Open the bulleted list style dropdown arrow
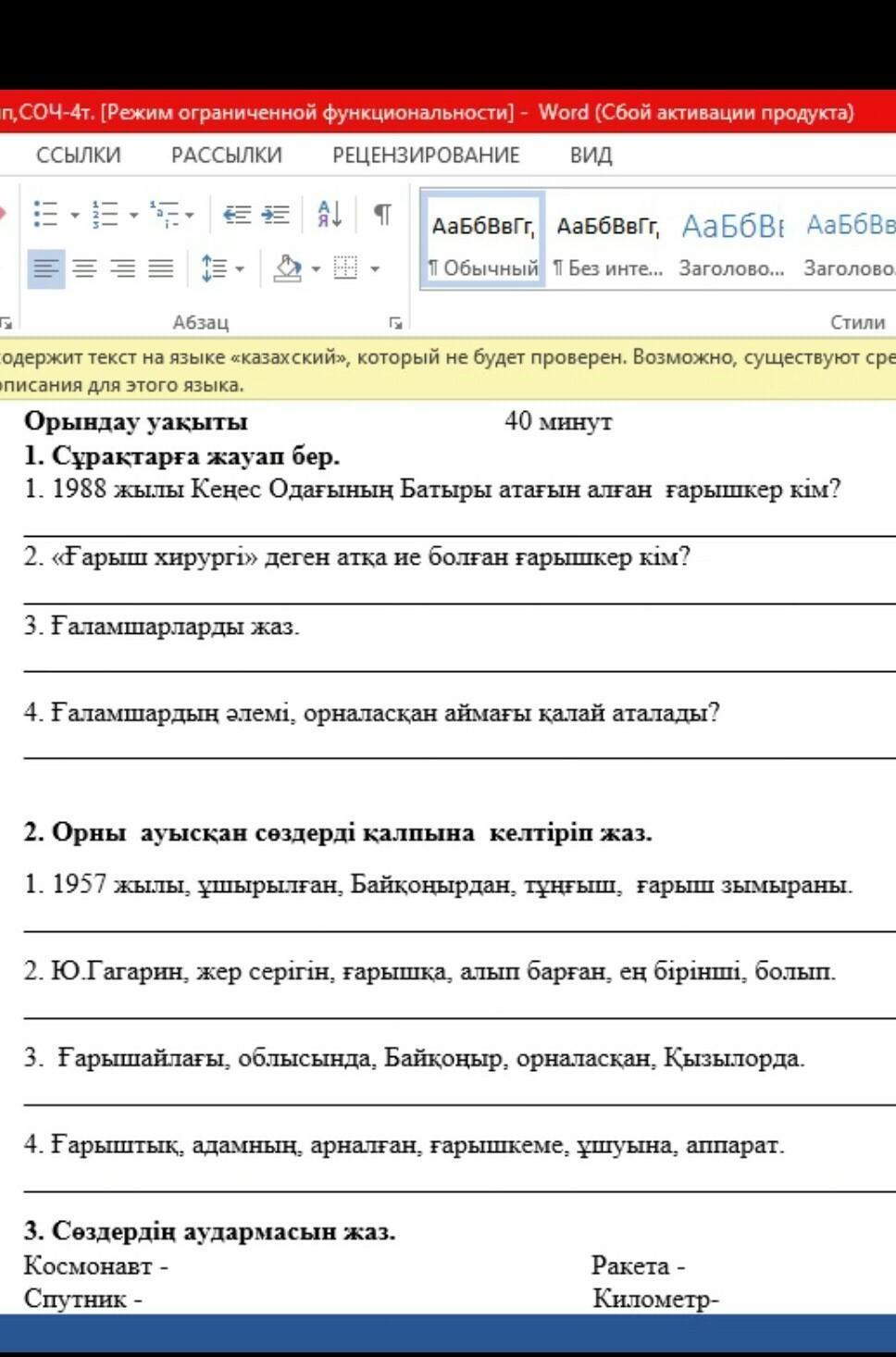The height and width of the screenshot is (1357, 896). [x=75, y=216]
